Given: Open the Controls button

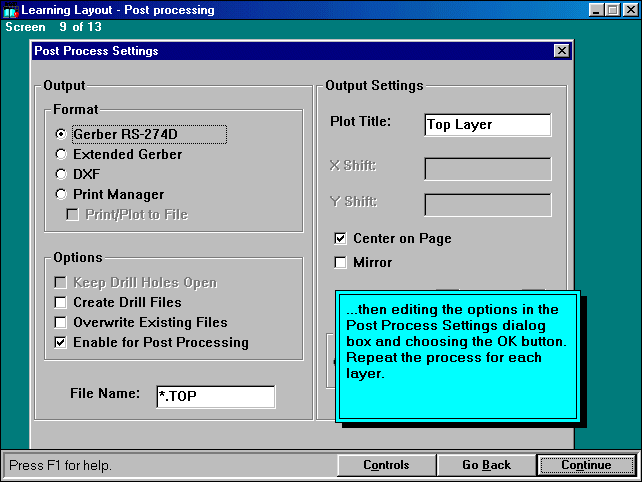Looking at the screenshot, I should point(386,465).
